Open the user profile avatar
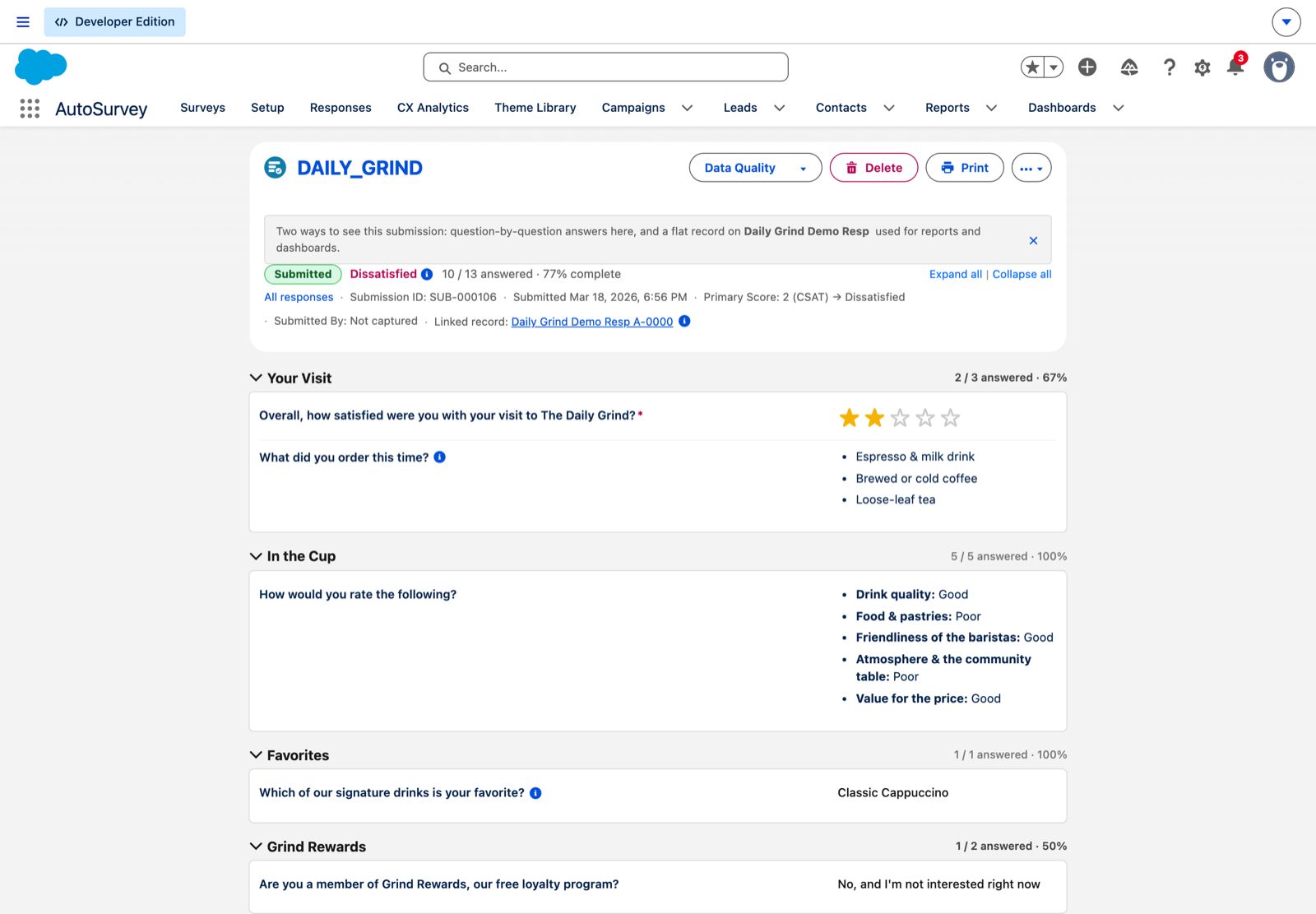 click(x=1279, y=67)
